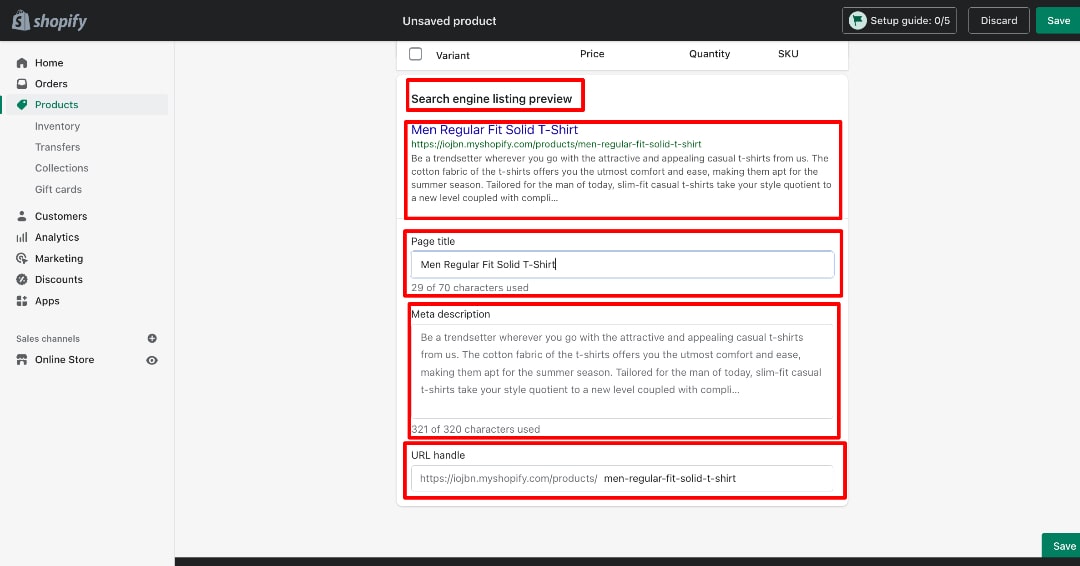Click the bottom Save button
This screenshot has height=566, width=1080.
click(x=1061, y=545)
